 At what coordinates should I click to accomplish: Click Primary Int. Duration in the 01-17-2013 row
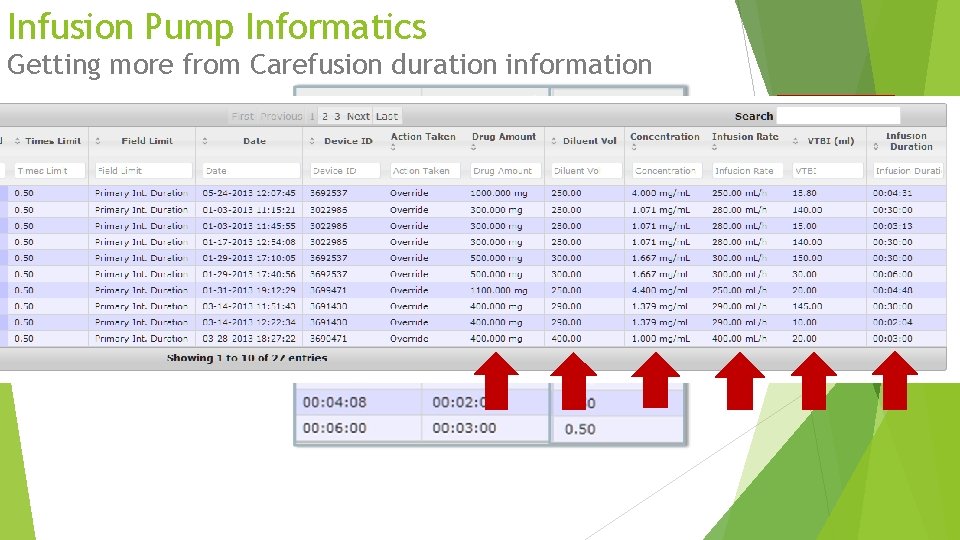[x=141, y=242]
